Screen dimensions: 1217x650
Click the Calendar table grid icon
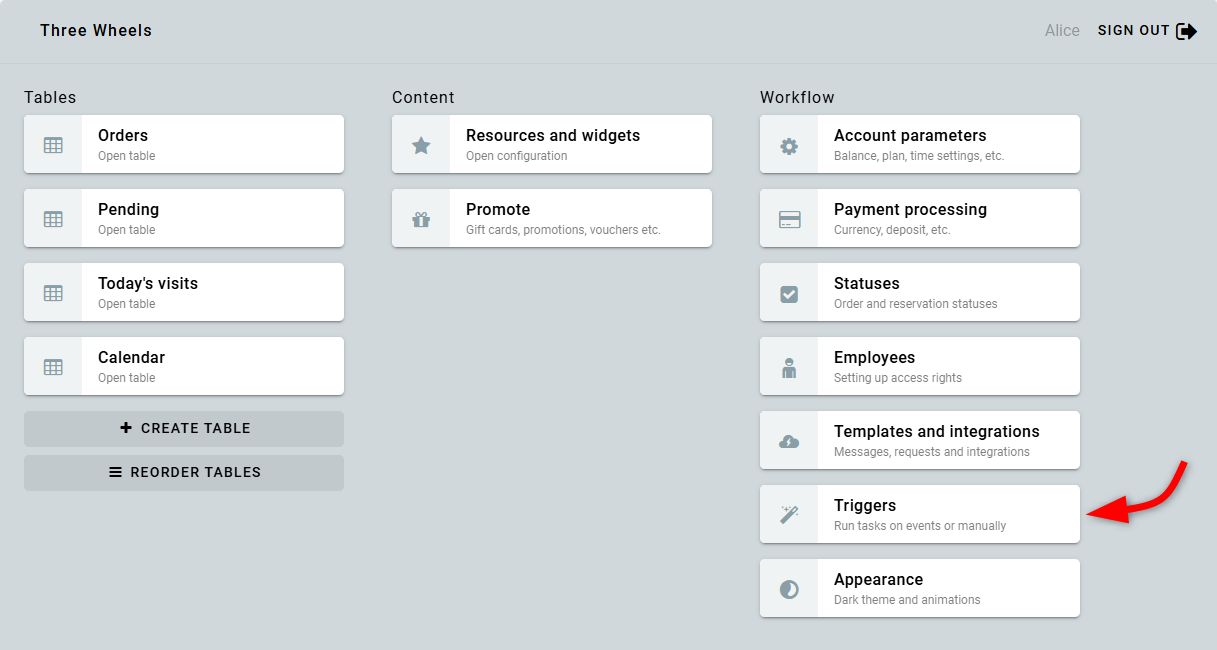click(x=53, y=367)
